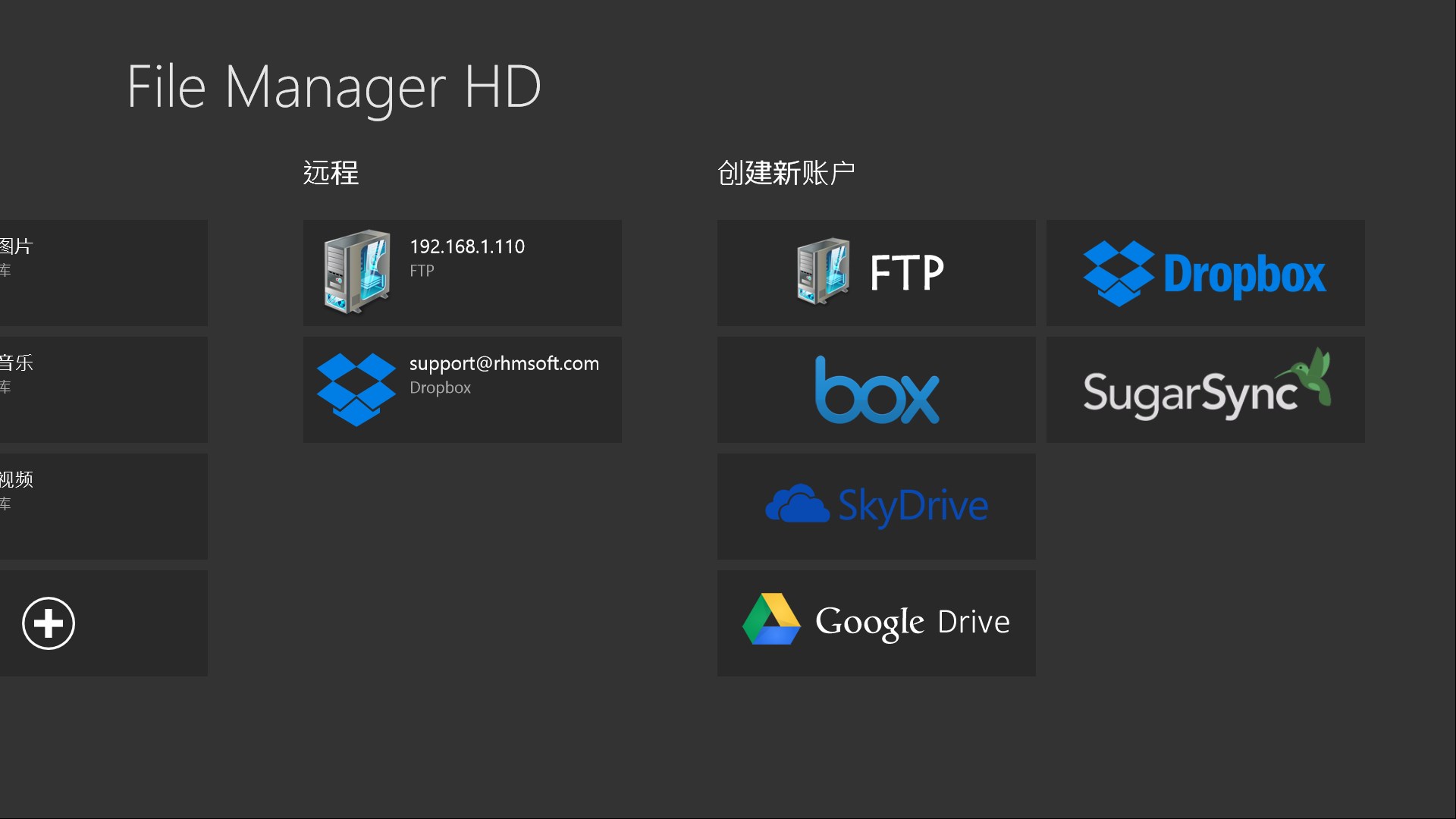Create a new FTP account tile
The width and height of the screenshot is (1456, 819).
[877, 273]
